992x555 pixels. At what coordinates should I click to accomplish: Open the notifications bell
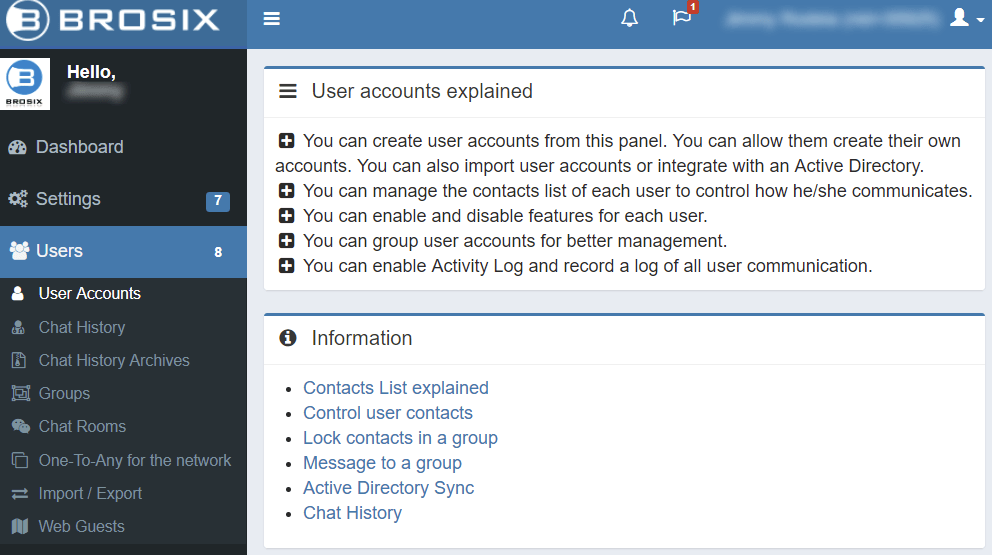click(629, 18)
